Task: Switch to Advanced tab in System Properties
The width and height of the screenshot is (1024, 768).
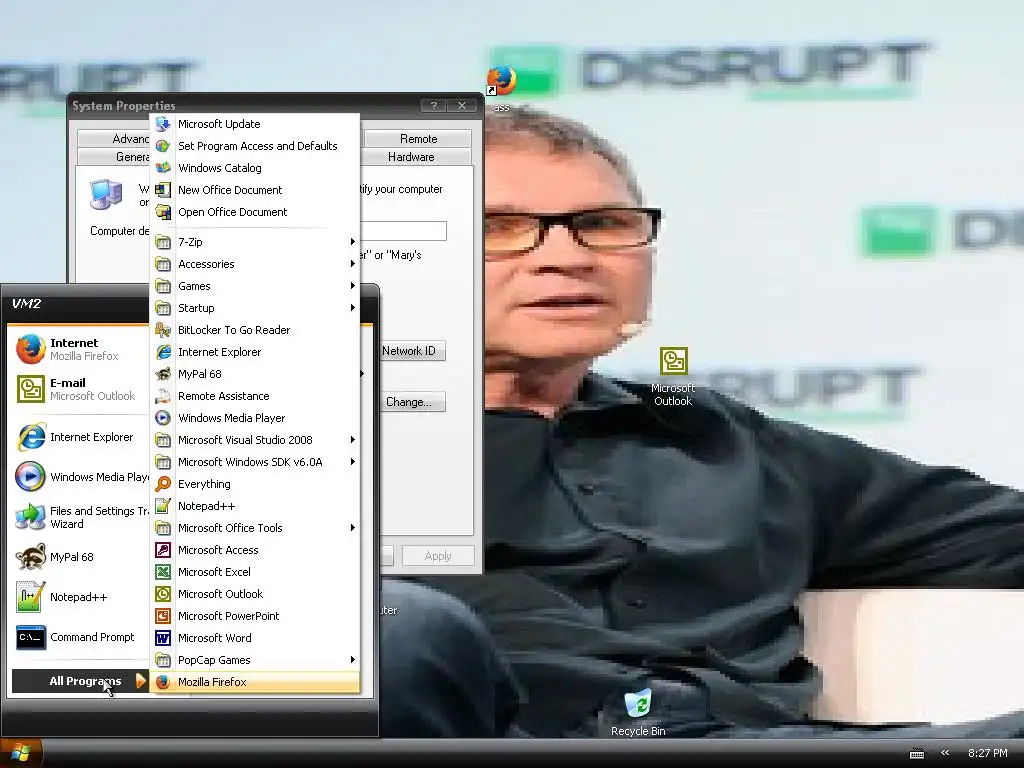Action: point(114,138)
